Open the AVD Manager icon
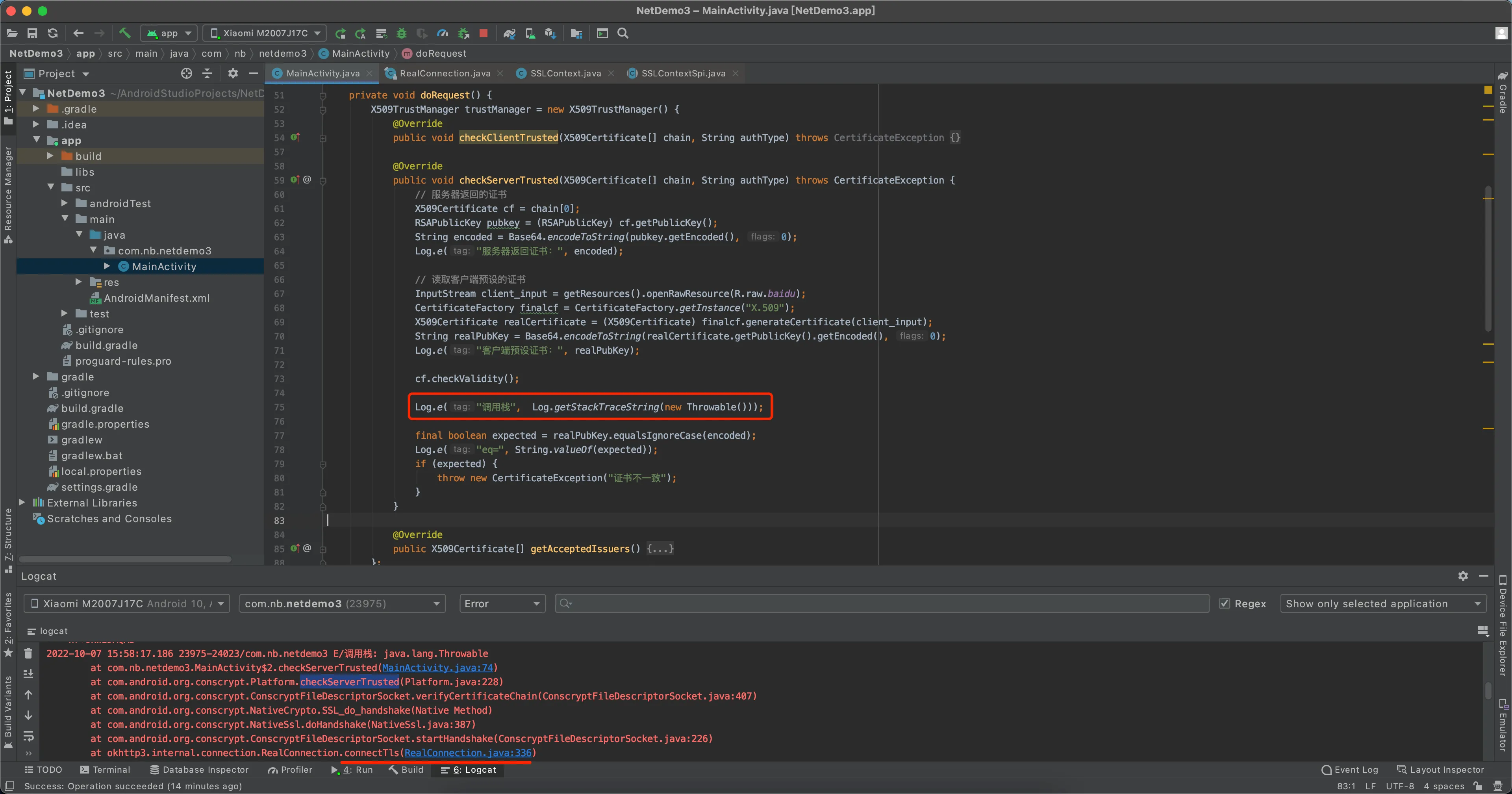 tap(530, 33)
